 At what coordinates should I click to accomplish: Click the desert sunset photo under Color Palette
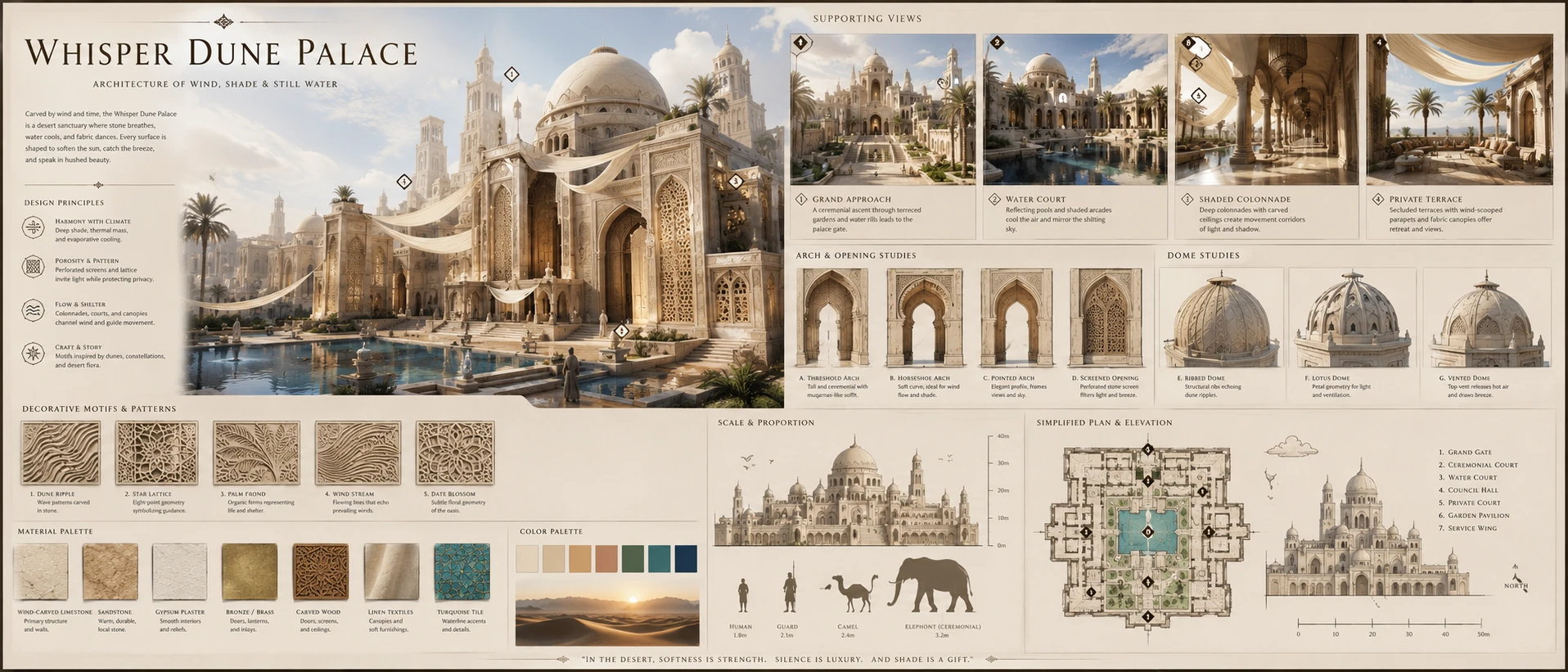tap(607, 613)
